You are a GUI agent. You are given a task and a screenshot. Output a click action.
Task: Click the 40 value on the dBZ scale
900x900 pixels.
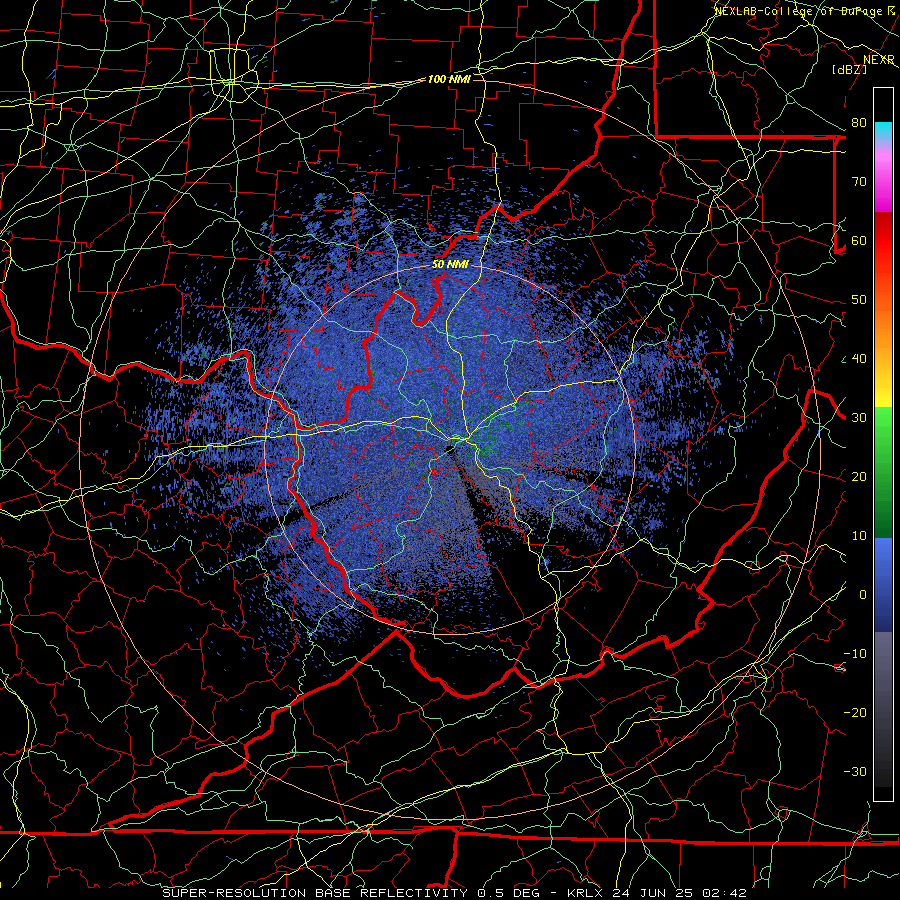(x=859, y=359)
